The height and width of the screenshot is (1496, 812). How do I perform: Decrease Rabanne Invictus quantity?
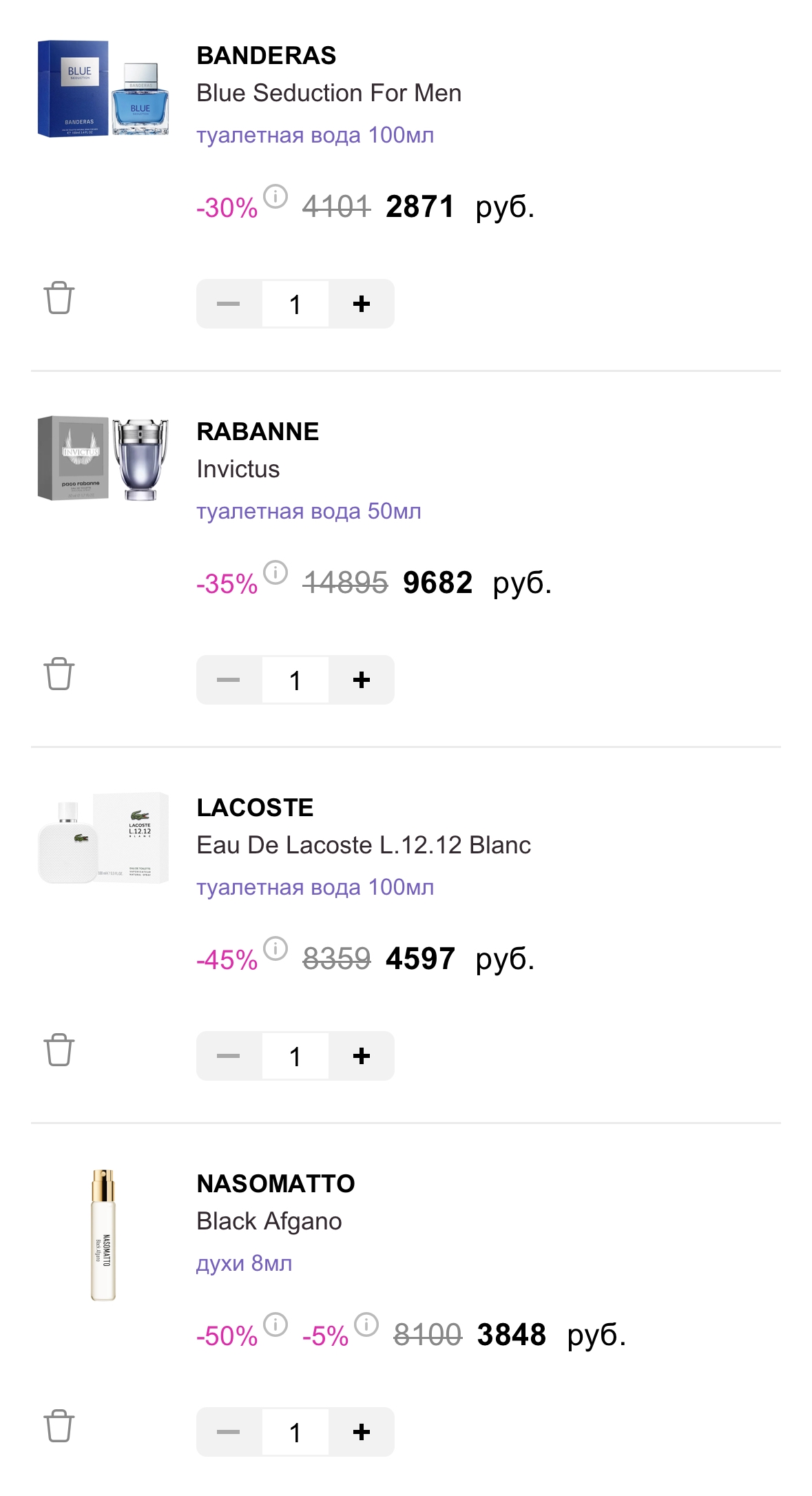pos(228,680)
